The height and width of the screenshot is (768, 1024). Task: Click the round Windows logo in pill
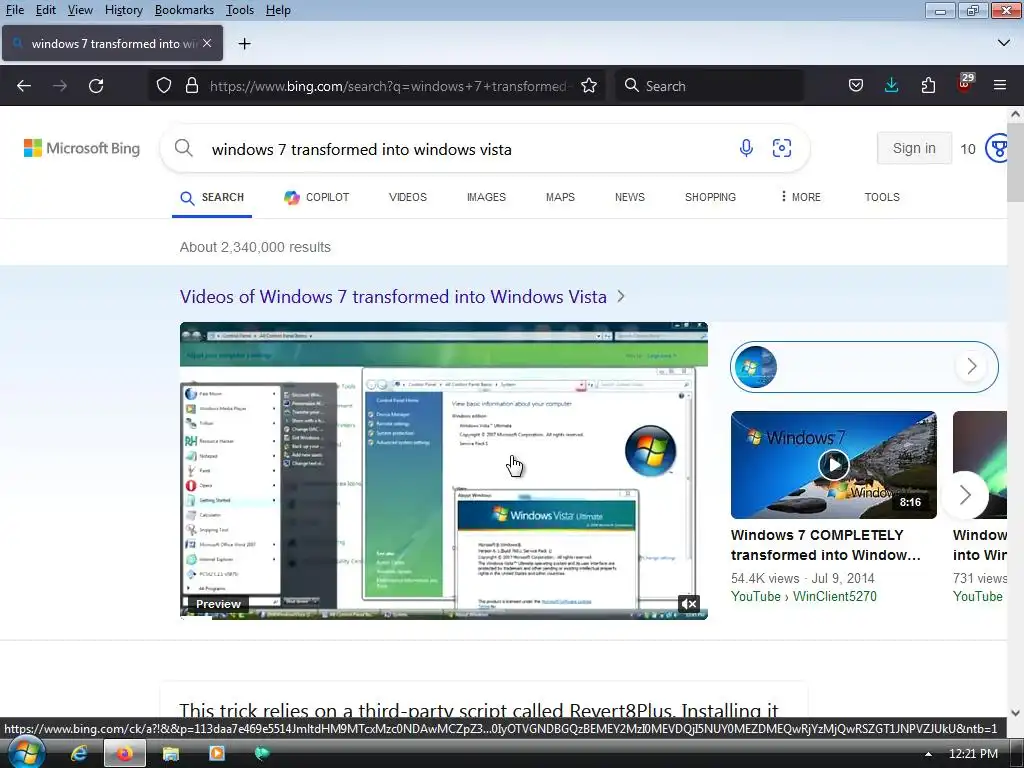756,367
